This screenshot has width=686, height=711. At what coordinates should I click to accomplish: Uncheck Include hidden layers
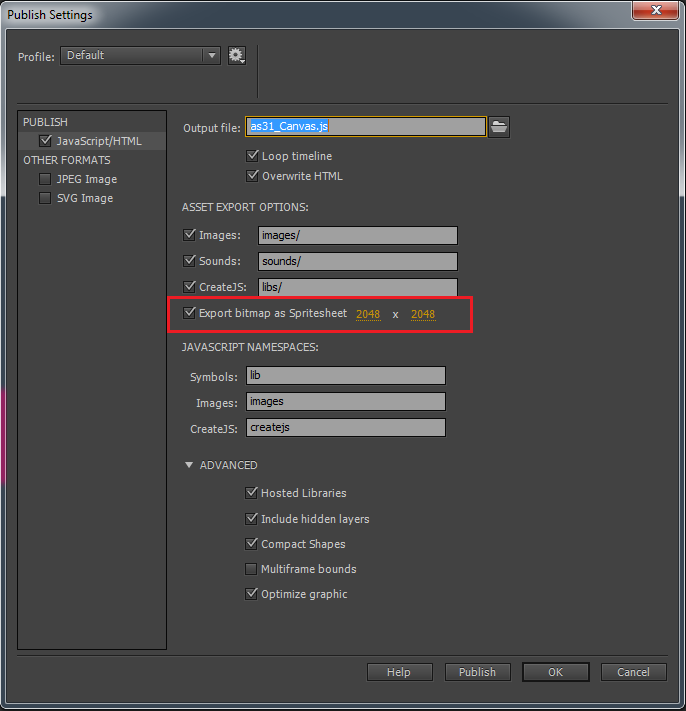(251, 519)
